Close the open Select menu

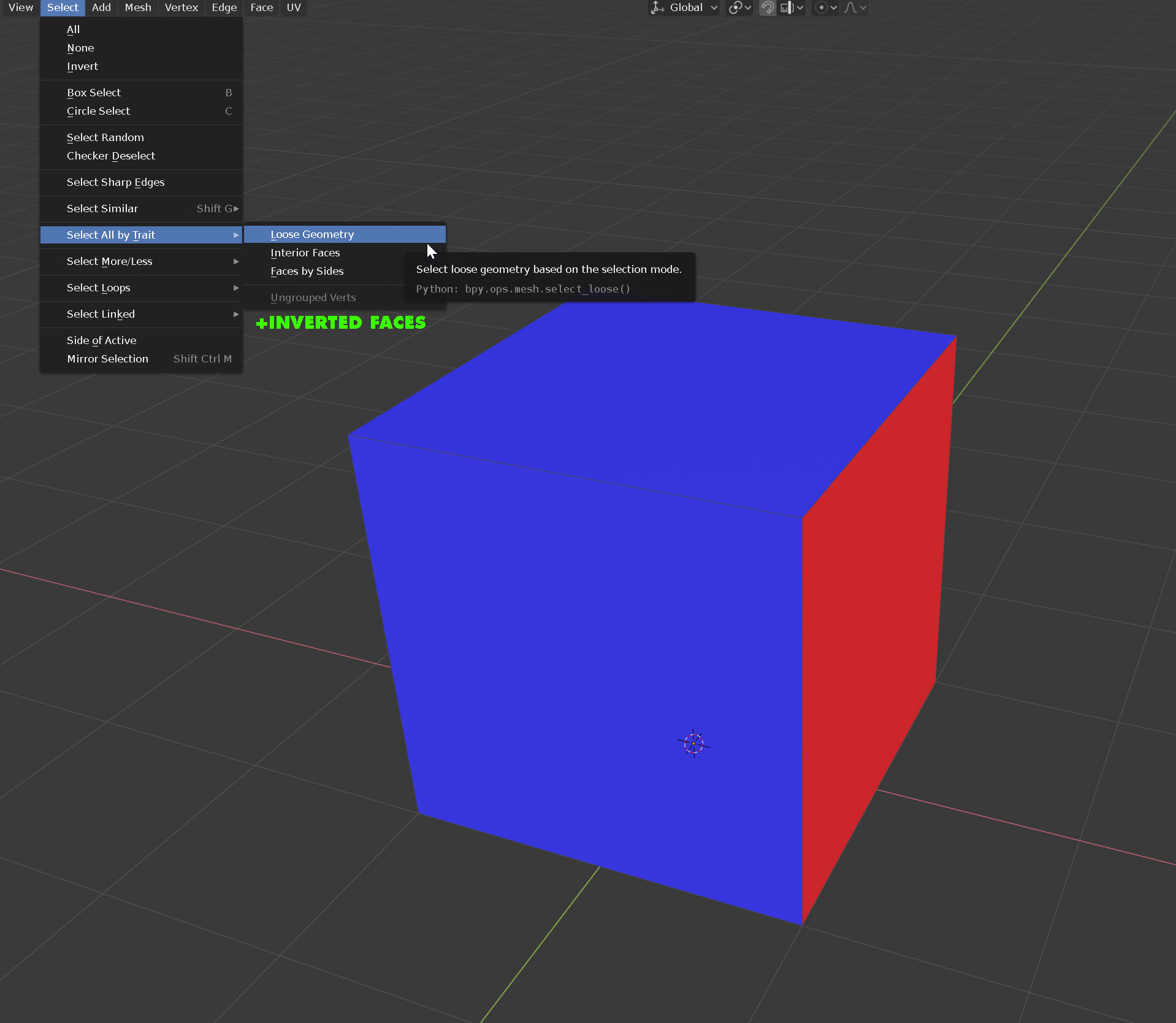[63, 7]
